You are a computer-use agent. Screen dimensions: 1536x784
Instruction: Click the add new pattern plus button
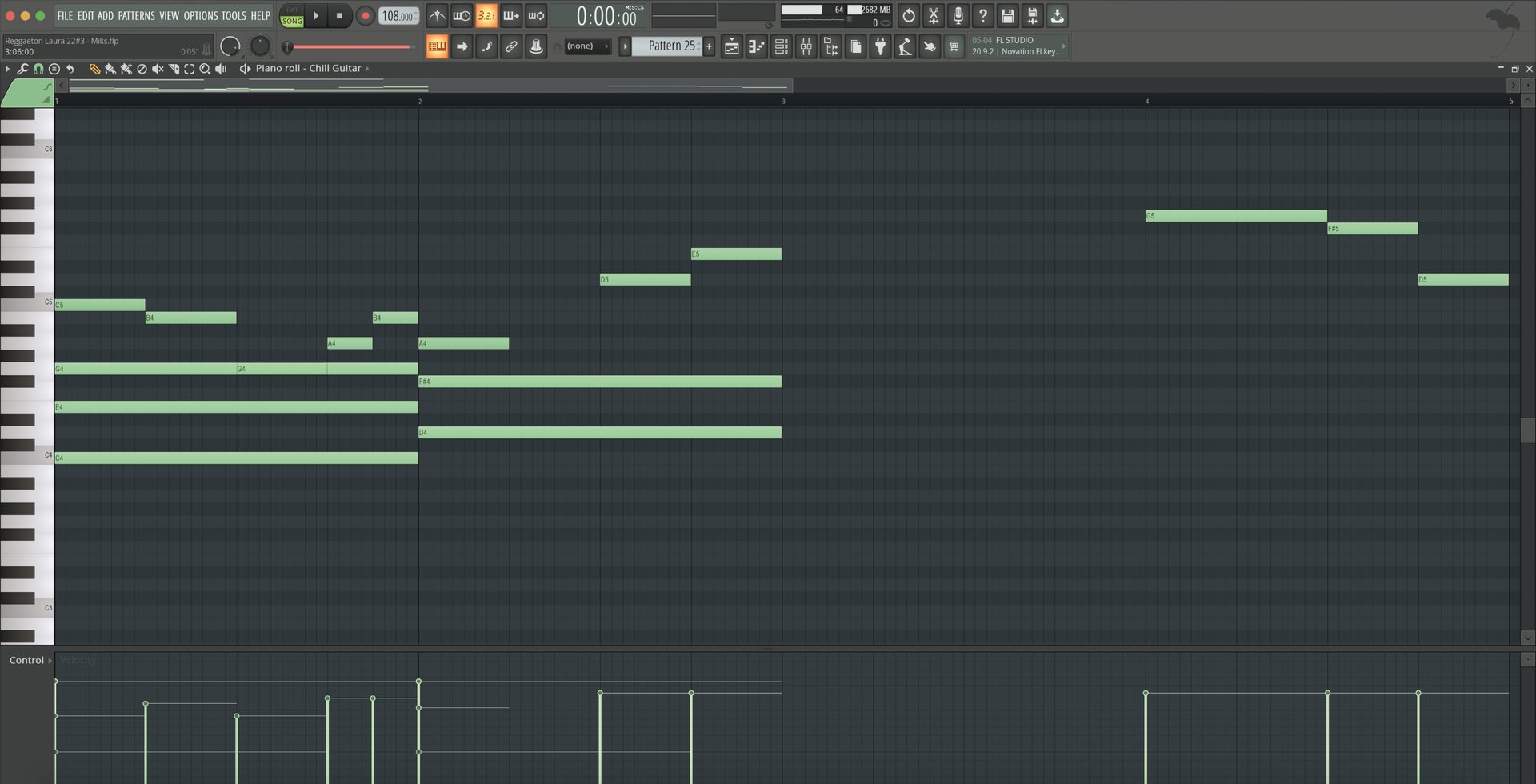click(x=709, y=46)
